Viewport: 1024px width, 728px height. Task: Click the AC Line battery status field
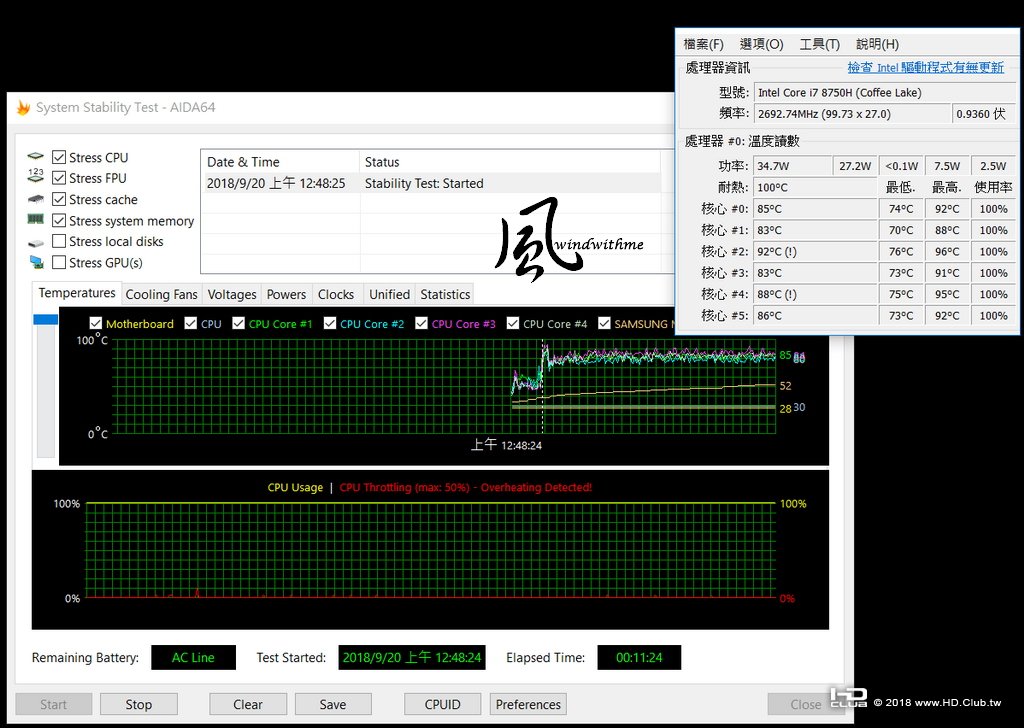(x=193, y=657)
